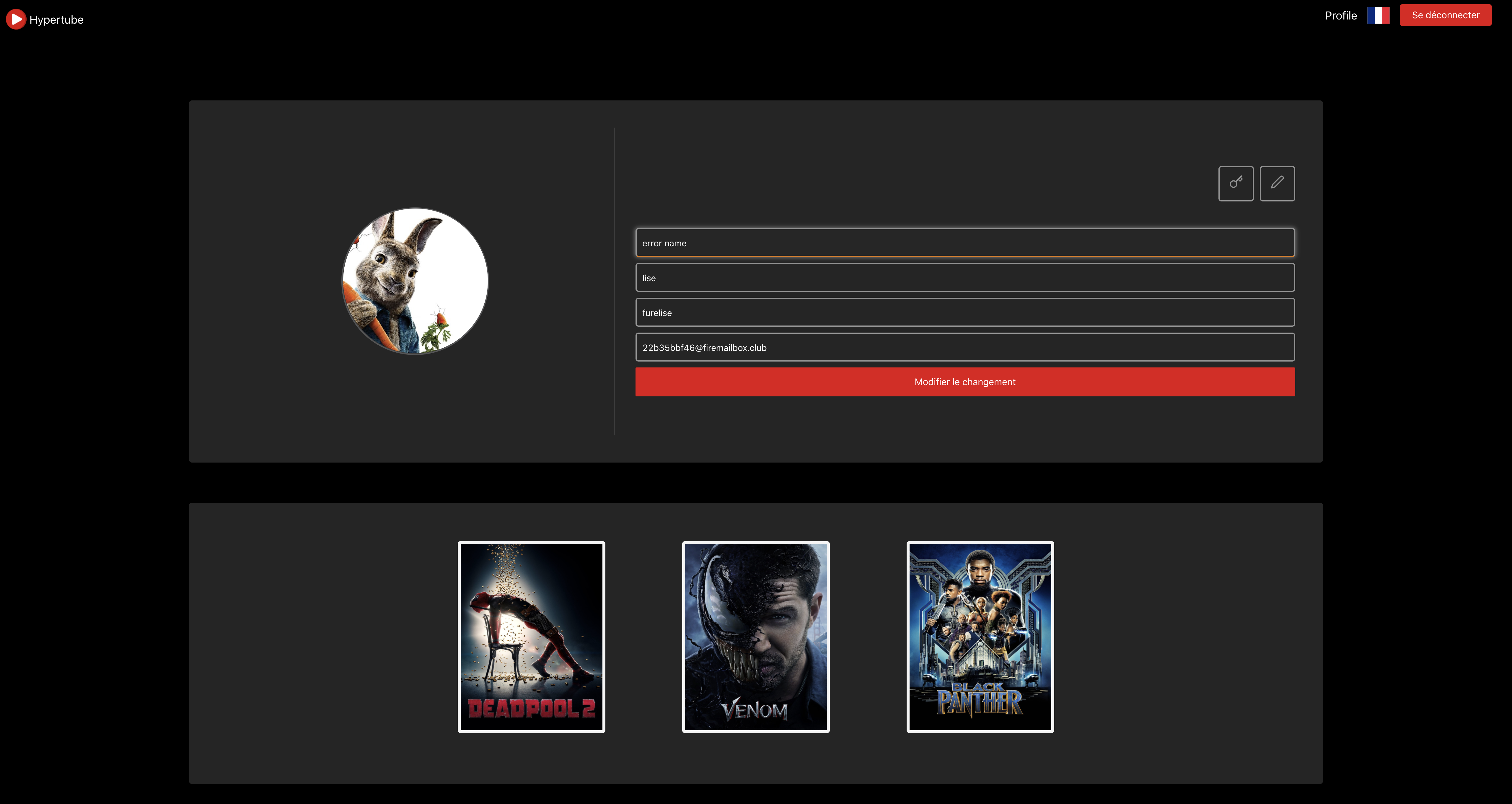The image size is (1512, 804).
Task: Click the rabbit profile avatar picture
Action: [415, 281]
